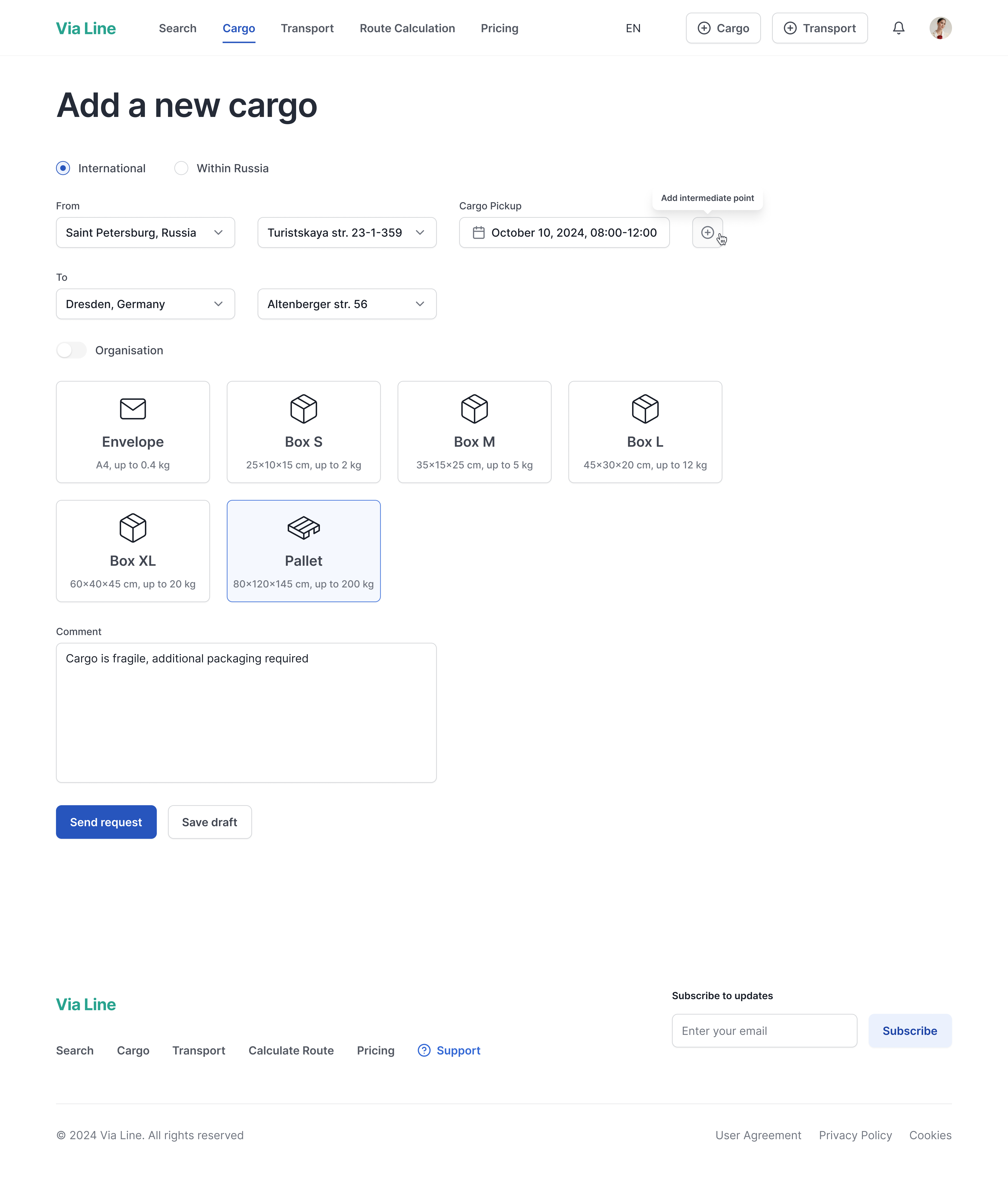
Task: Click the Save draft button
Action: pos(210,822)
